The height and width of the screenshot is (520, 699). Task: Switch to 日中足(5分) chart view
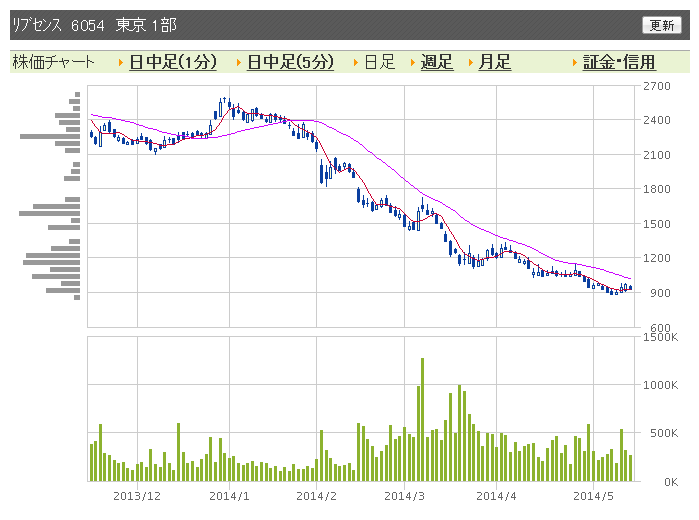point(290,62)
